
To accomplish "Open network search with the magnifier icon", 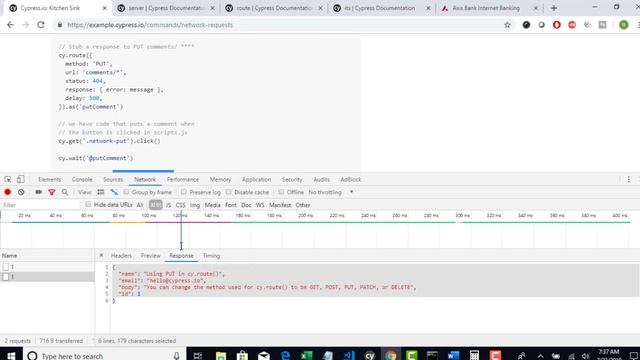I will point(65,192).
